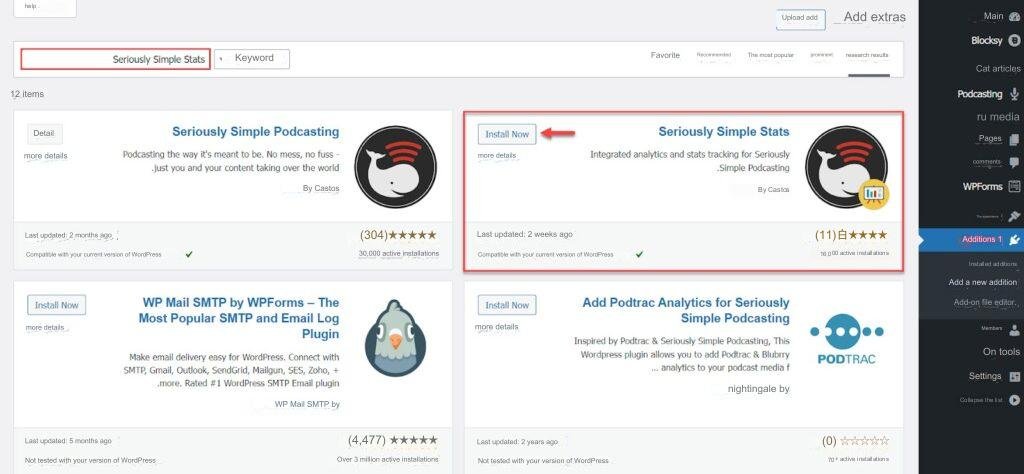Open the Keyword search type dropdown

point(252,59)
